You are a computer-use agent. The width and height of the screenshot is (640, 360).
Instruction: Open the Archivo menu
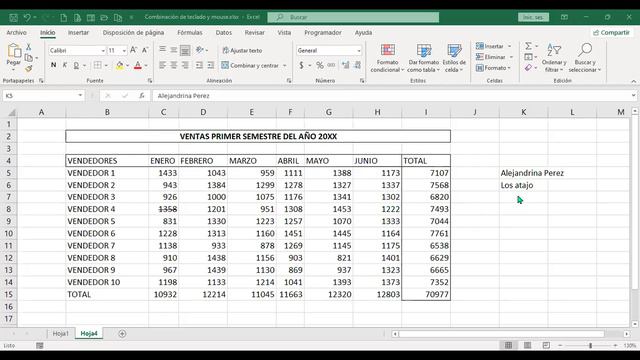pyautogui.click(x=16, y=32)
